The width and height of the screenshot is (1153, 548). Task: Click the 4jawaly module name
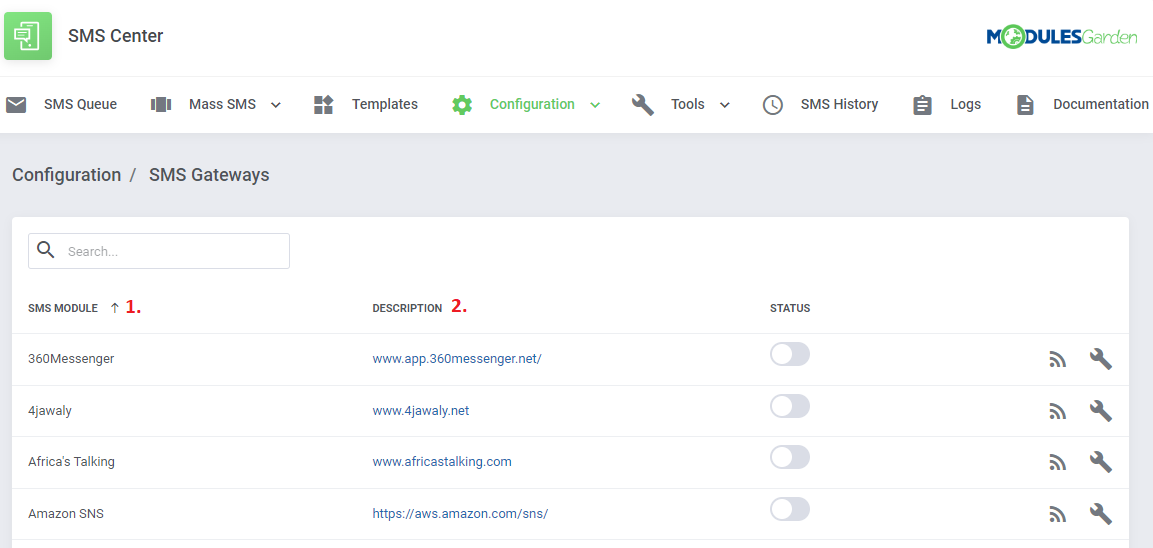click(50, 410)
